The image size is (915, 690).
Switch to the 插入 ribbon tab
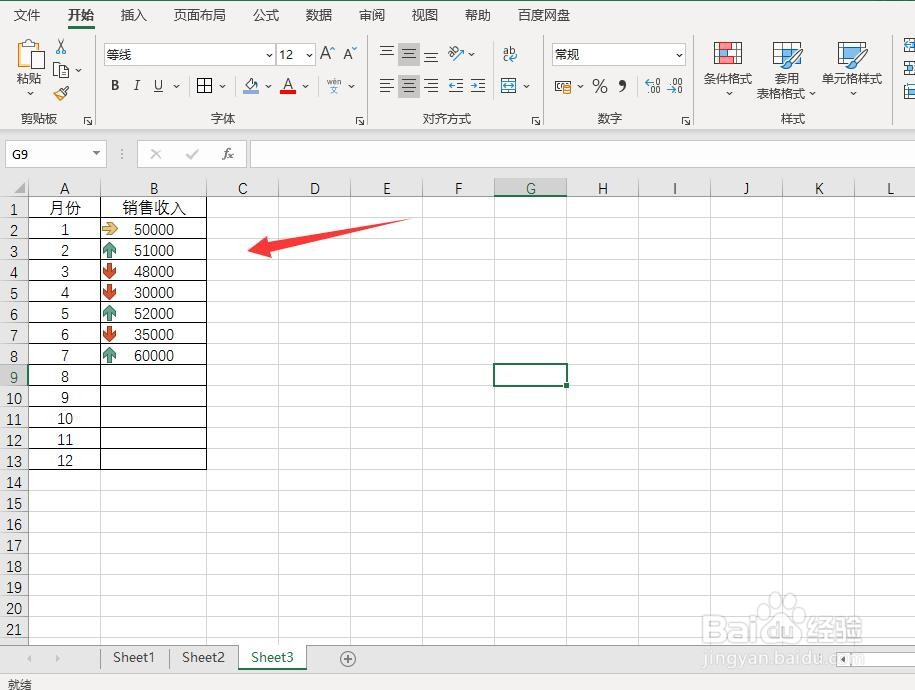click(133, 15)
